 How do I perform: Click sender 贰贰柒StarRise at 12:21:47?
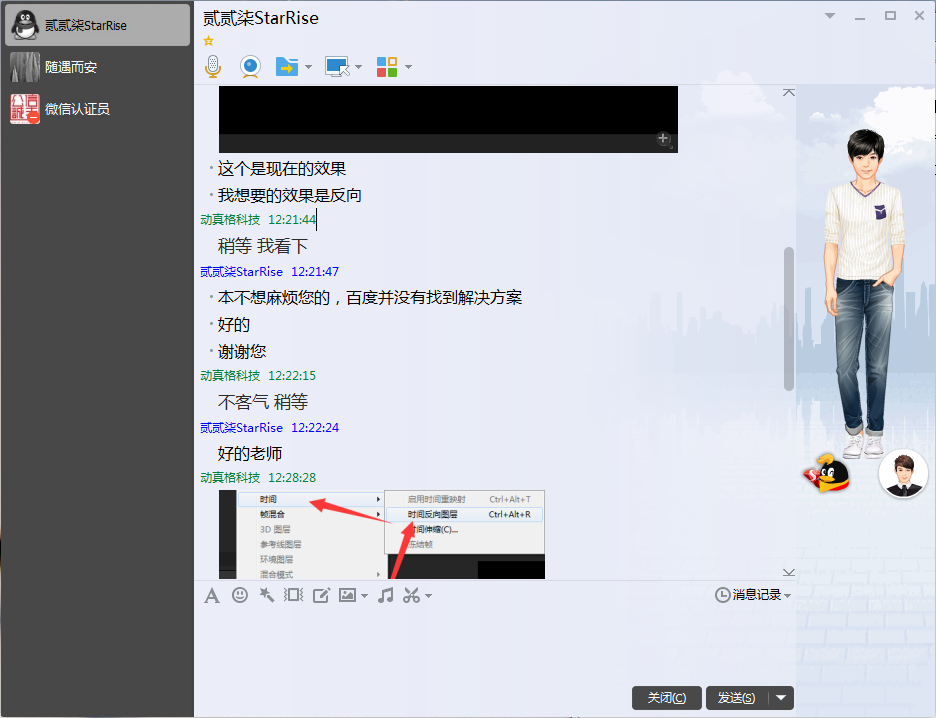click(x=241, y=272)
